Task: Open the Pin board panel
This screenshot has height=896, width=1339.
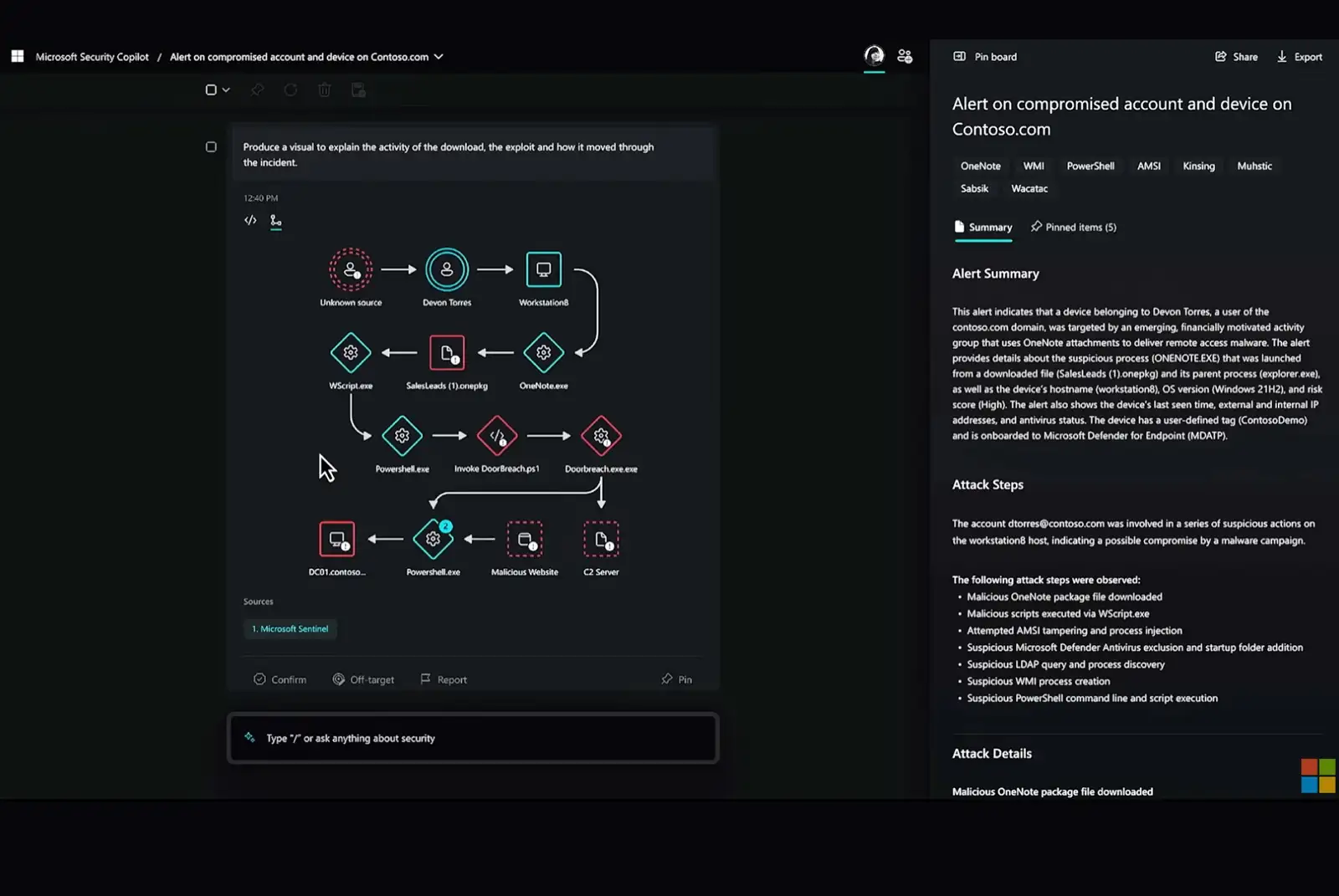Action: click(x=984, y=56)
